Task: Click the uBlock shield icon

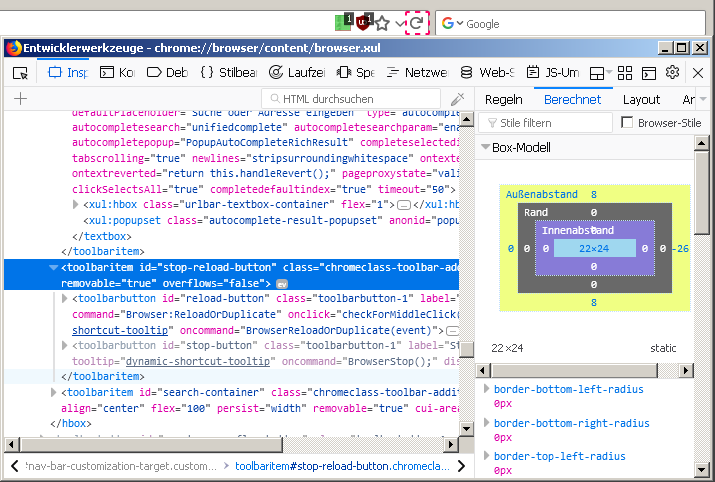Action: click(364, 22)
